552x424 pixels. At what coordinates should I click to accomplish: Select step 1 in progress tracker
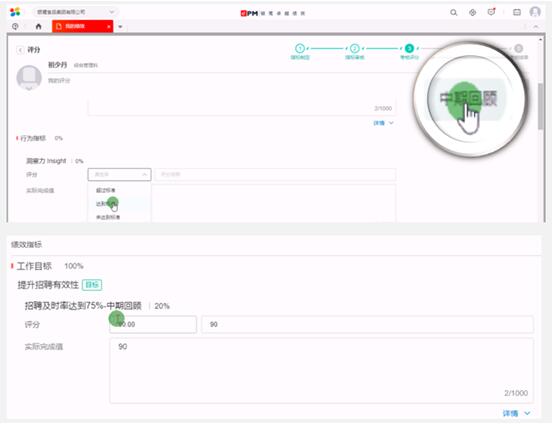pos(300,49)
